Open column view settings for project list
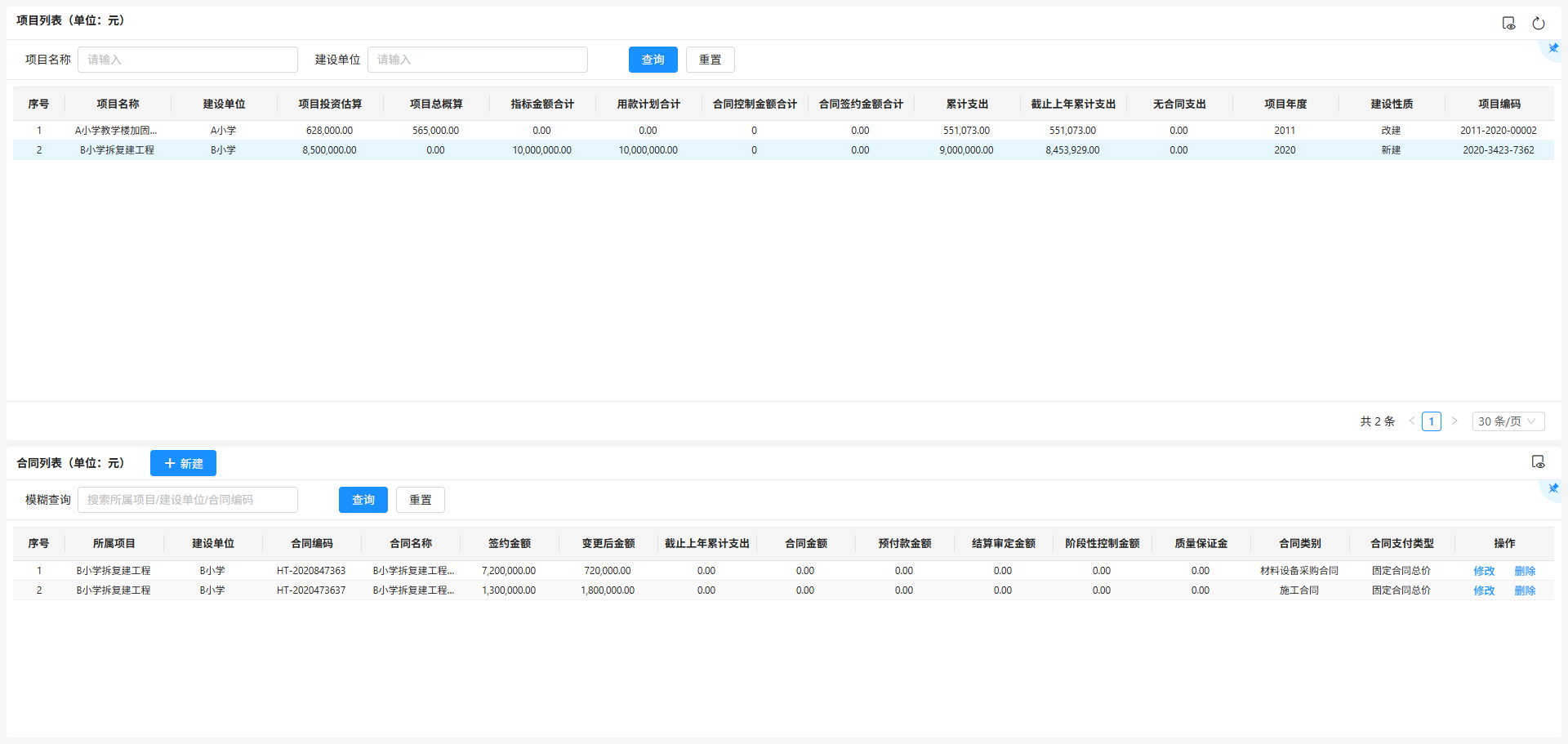This screenshot has height=744, width=1568. click(x=1508, y=23)
